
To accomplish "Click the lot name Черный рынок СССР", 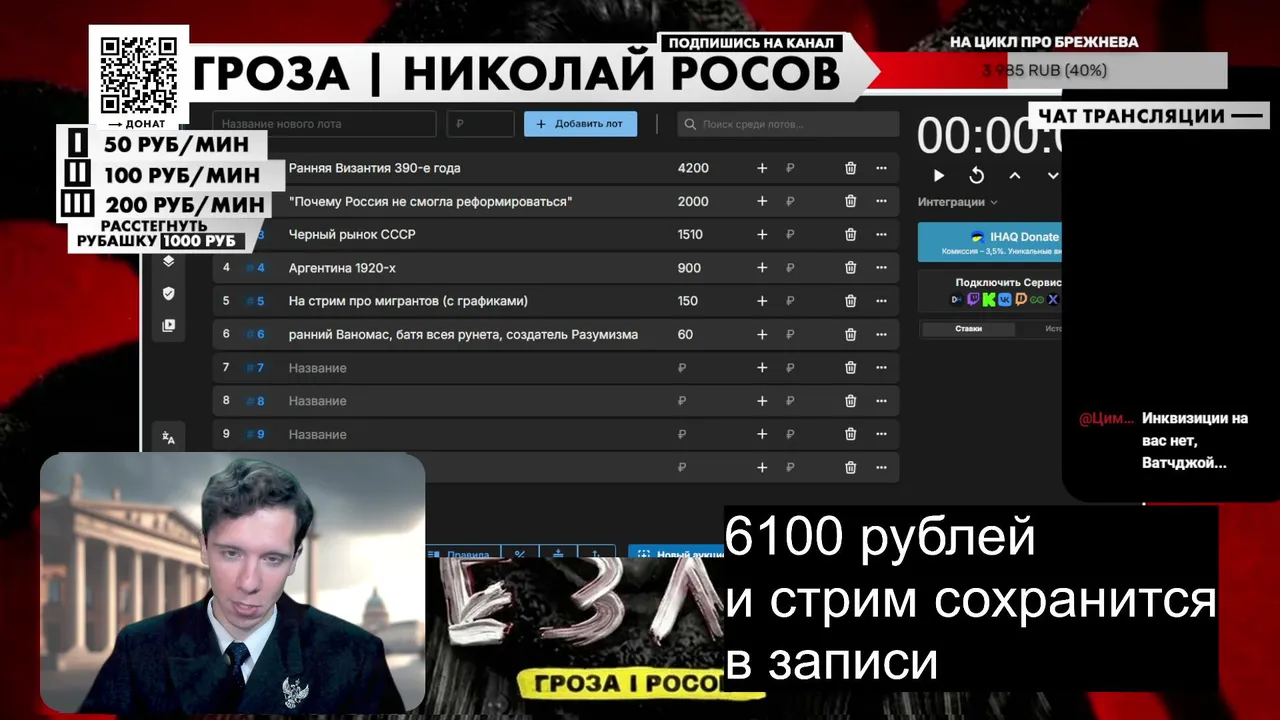I will point(352,234).
